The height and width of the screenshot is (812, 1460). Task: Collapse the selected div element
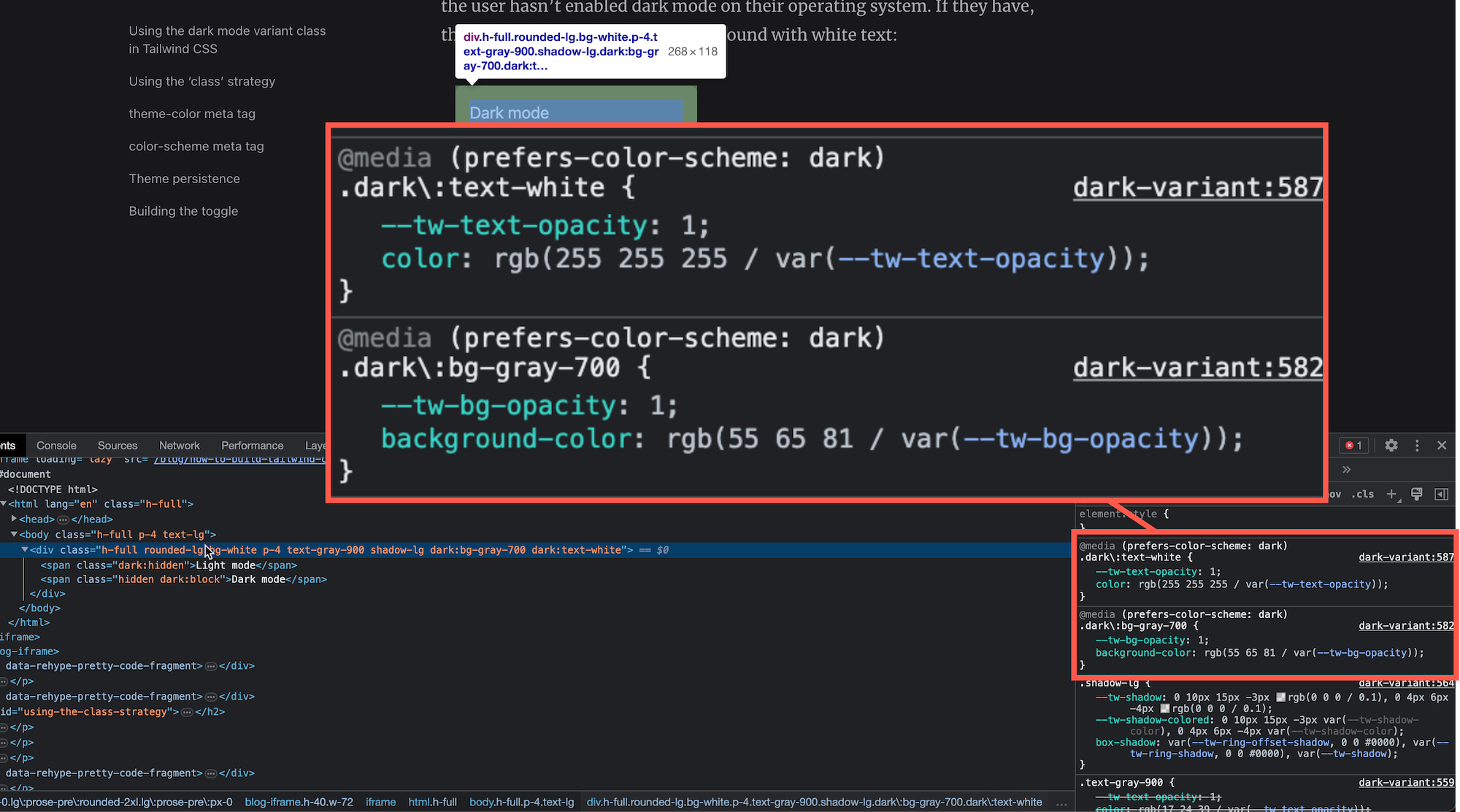[x=25, y=549]
